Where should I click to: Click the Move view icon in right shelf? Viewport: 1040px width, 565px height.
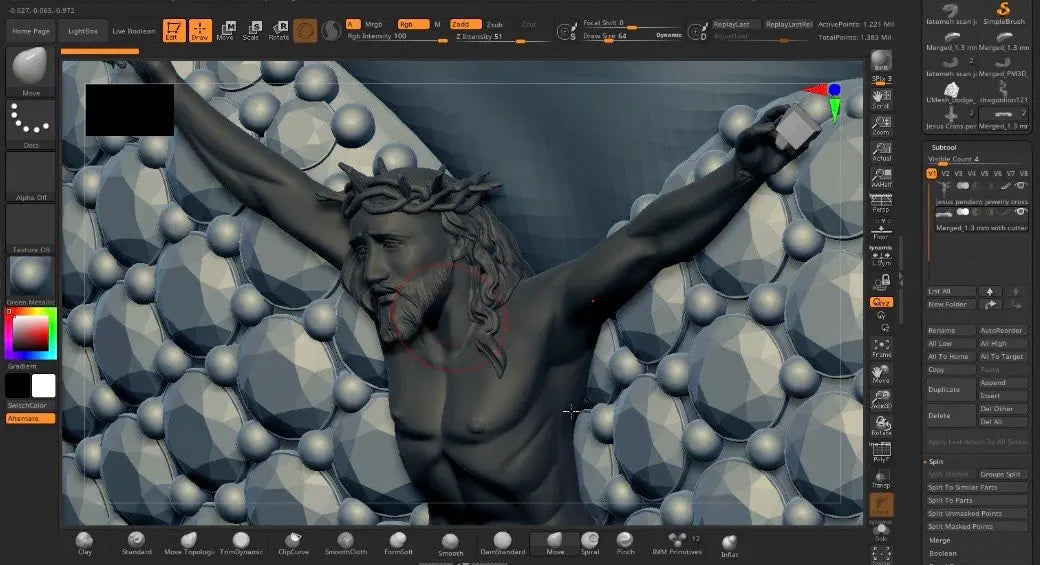[881, 374]
